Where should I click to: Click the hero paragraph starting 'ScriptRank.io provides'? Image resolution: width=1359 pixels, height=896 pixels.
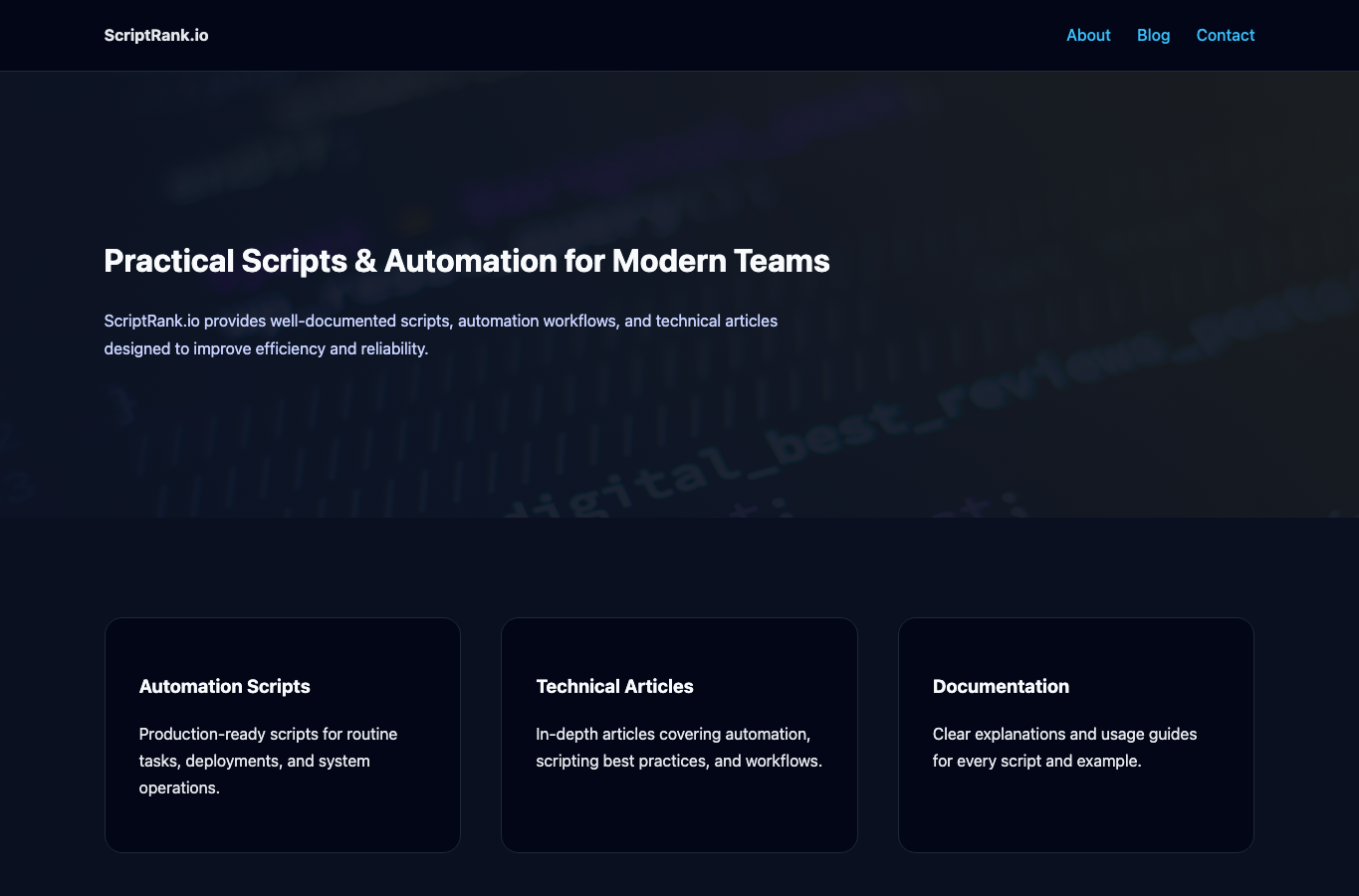click(441, 335)
